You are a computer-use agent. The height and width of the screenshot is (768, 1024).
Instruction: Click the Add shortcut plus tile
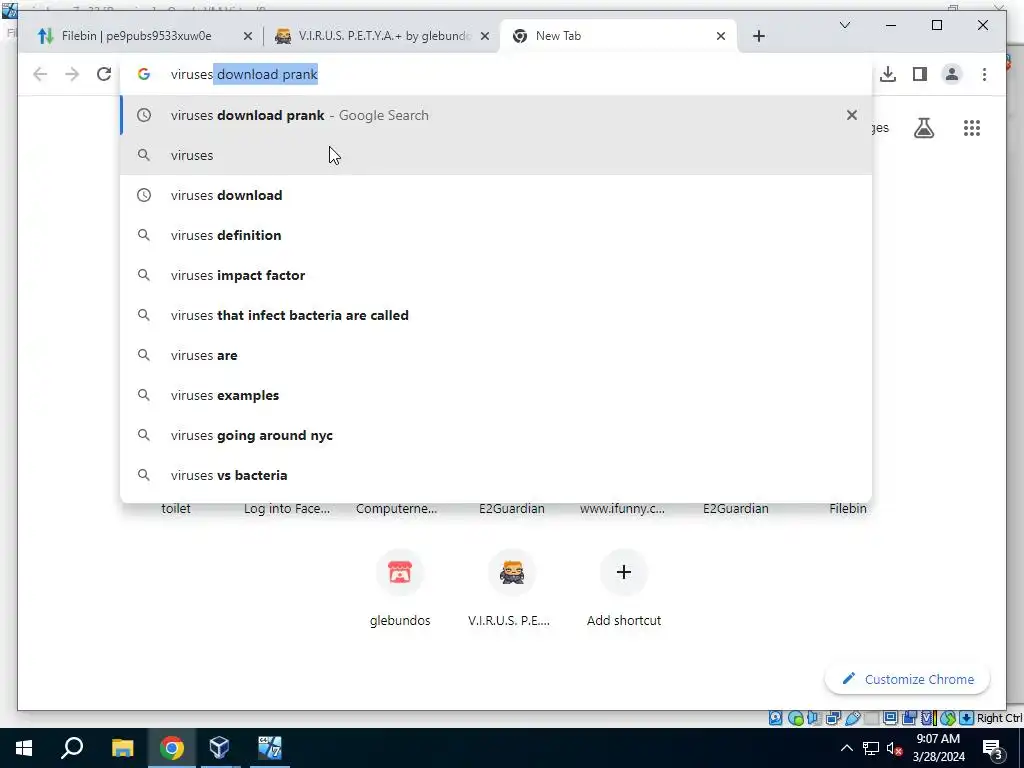tap(624, 588)
